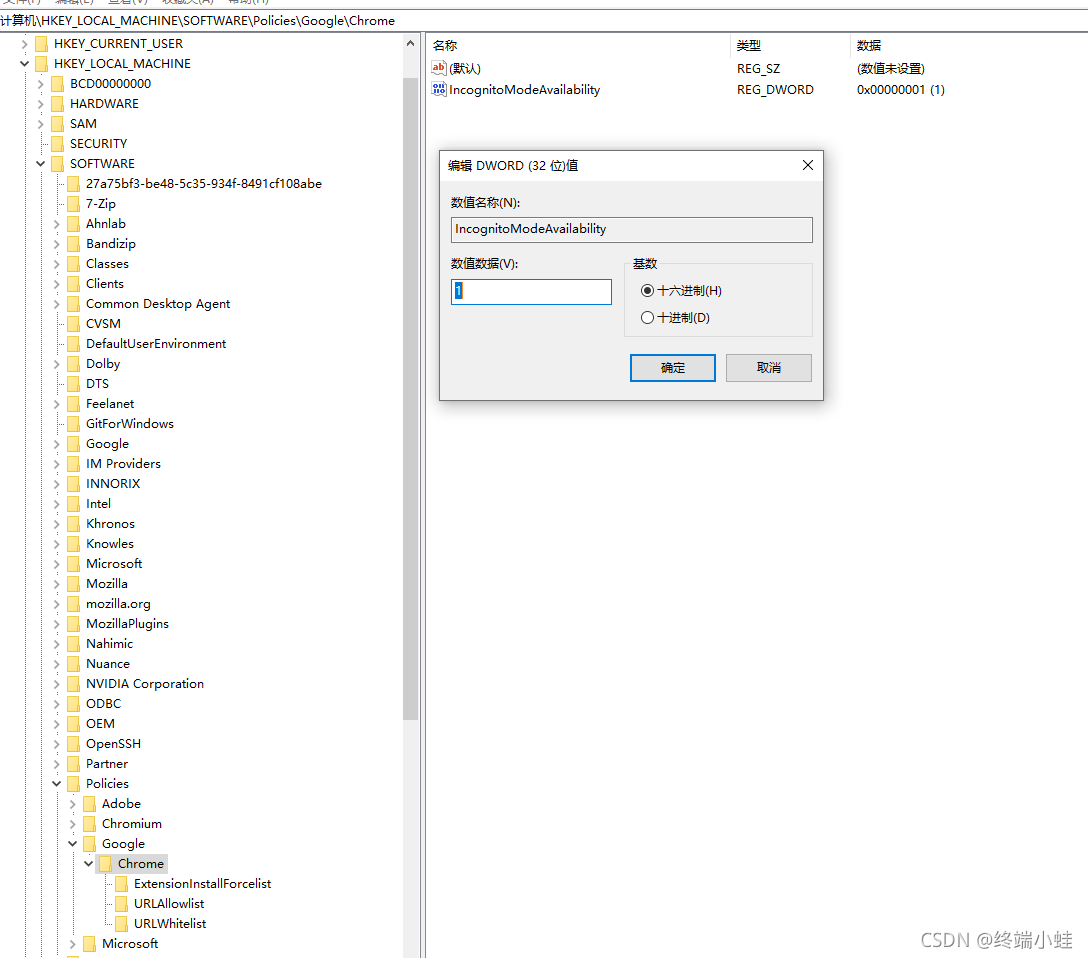Click the CVSM folder icon
1088x958 pixels.
tap(74, 323)
